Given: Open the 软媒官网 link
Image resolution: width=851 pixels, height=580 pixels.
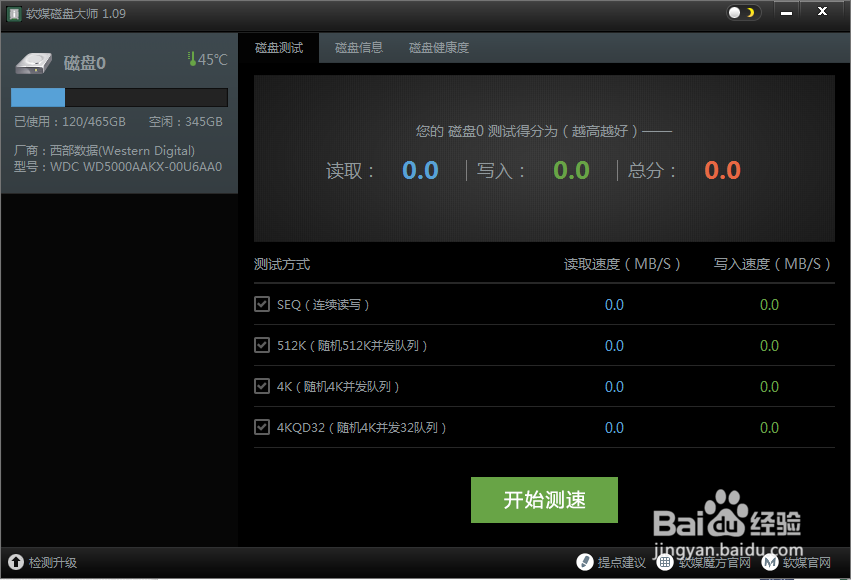Looking at the screenshot, I should coord(807,563).
